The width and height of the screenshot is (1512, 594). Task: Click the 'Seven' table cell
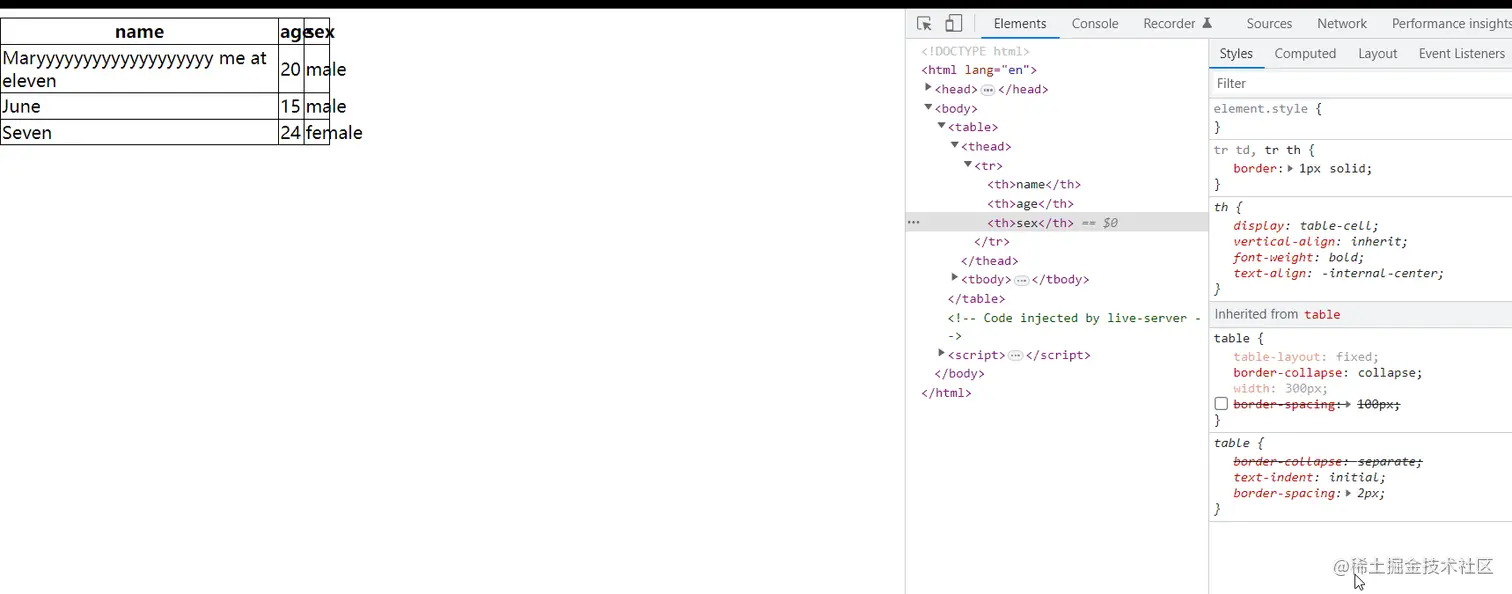140,132
